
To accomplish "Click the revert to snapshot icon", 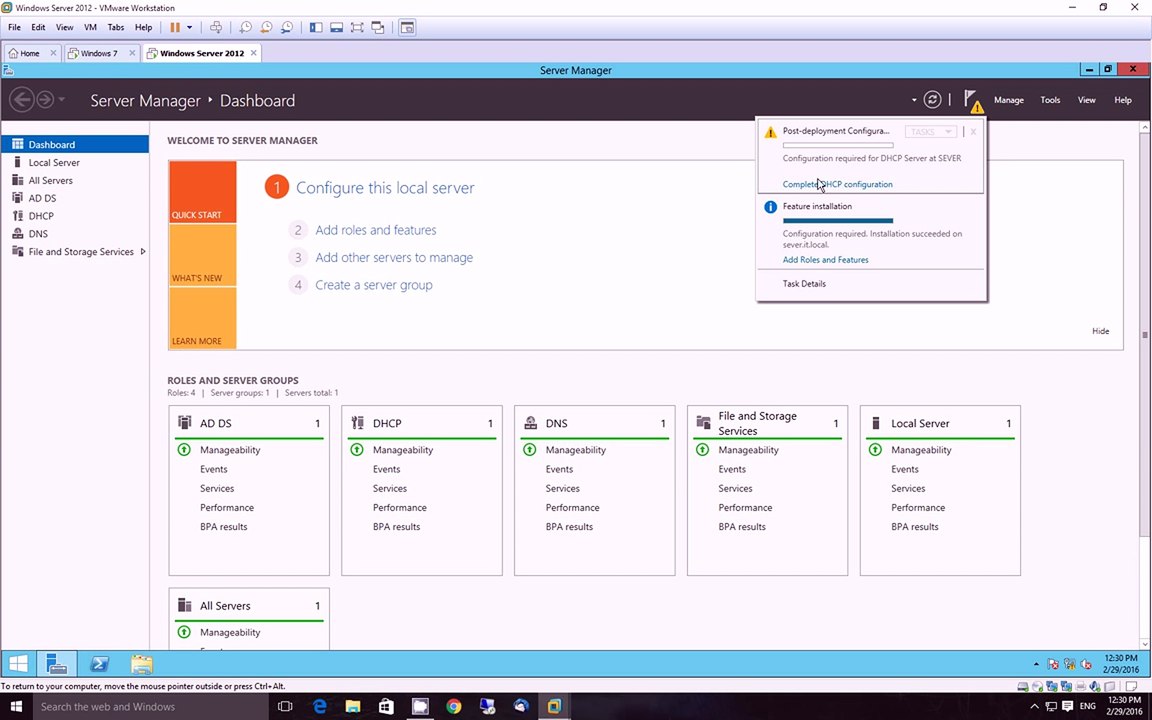I will pyautogui.click(x=266, y=27).
